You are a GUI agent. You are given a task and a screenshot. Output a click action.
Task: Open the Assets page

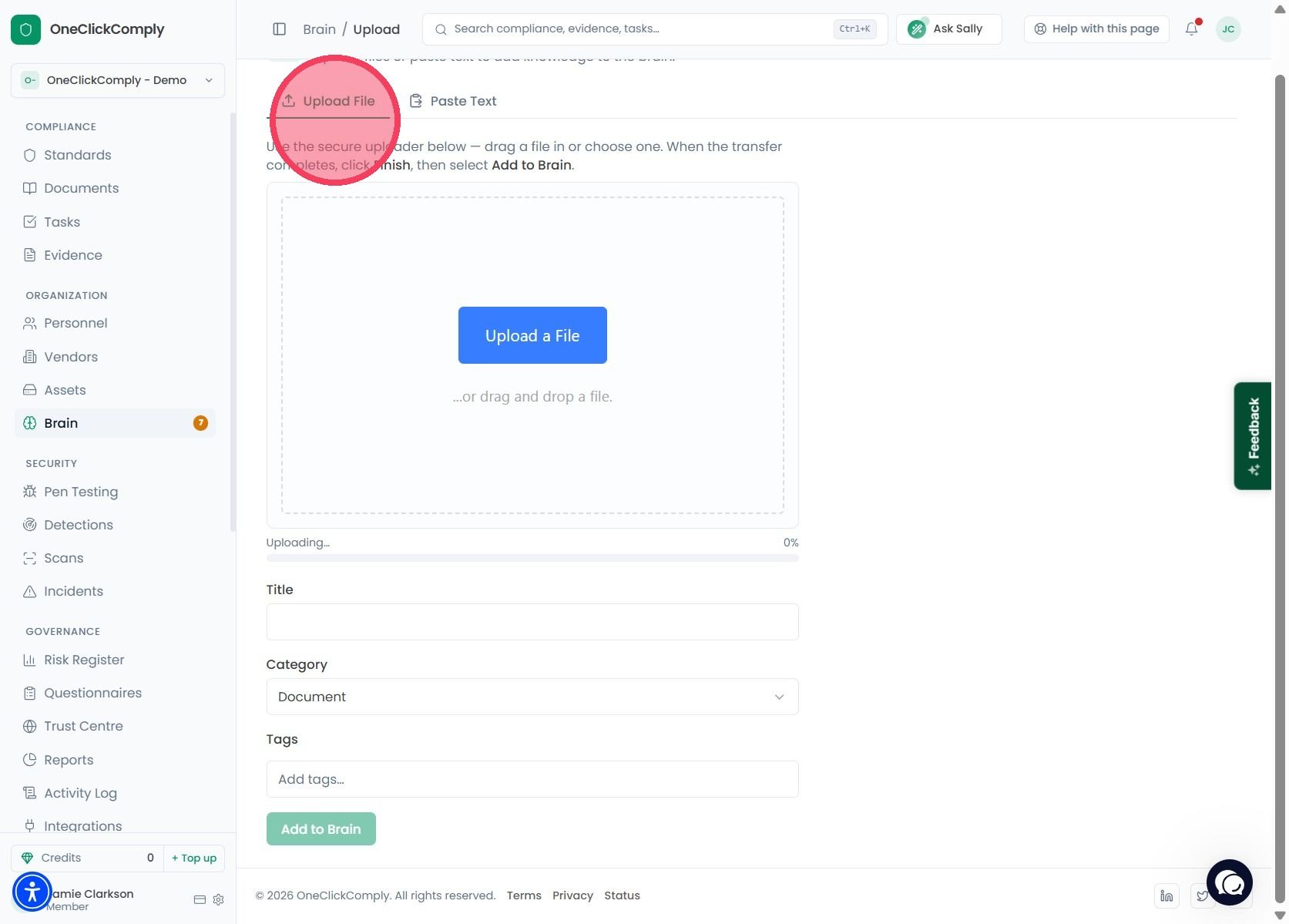click(x=65, y=390)
